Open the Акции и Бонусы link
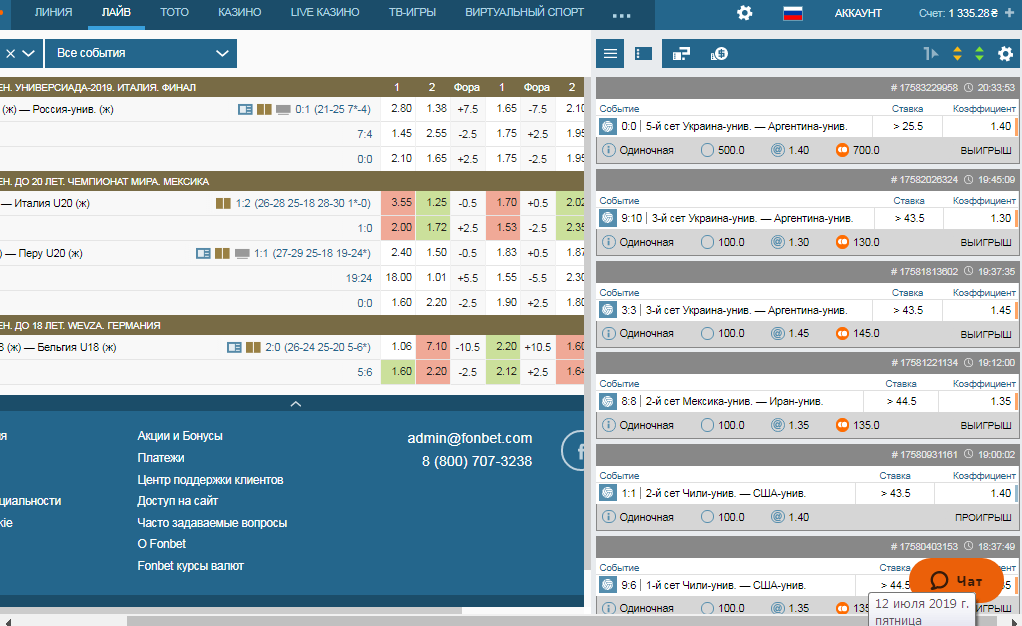This screenshot has height=626, width=1022. [180, 436]
